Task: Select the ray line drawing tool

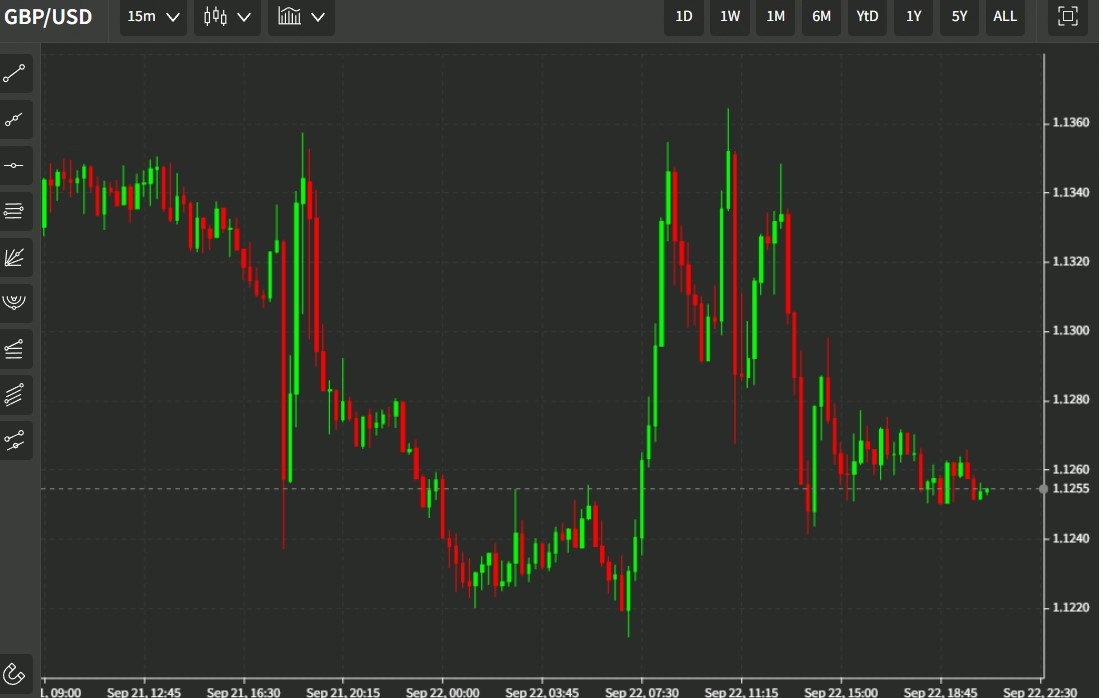Action: point(15,120)
